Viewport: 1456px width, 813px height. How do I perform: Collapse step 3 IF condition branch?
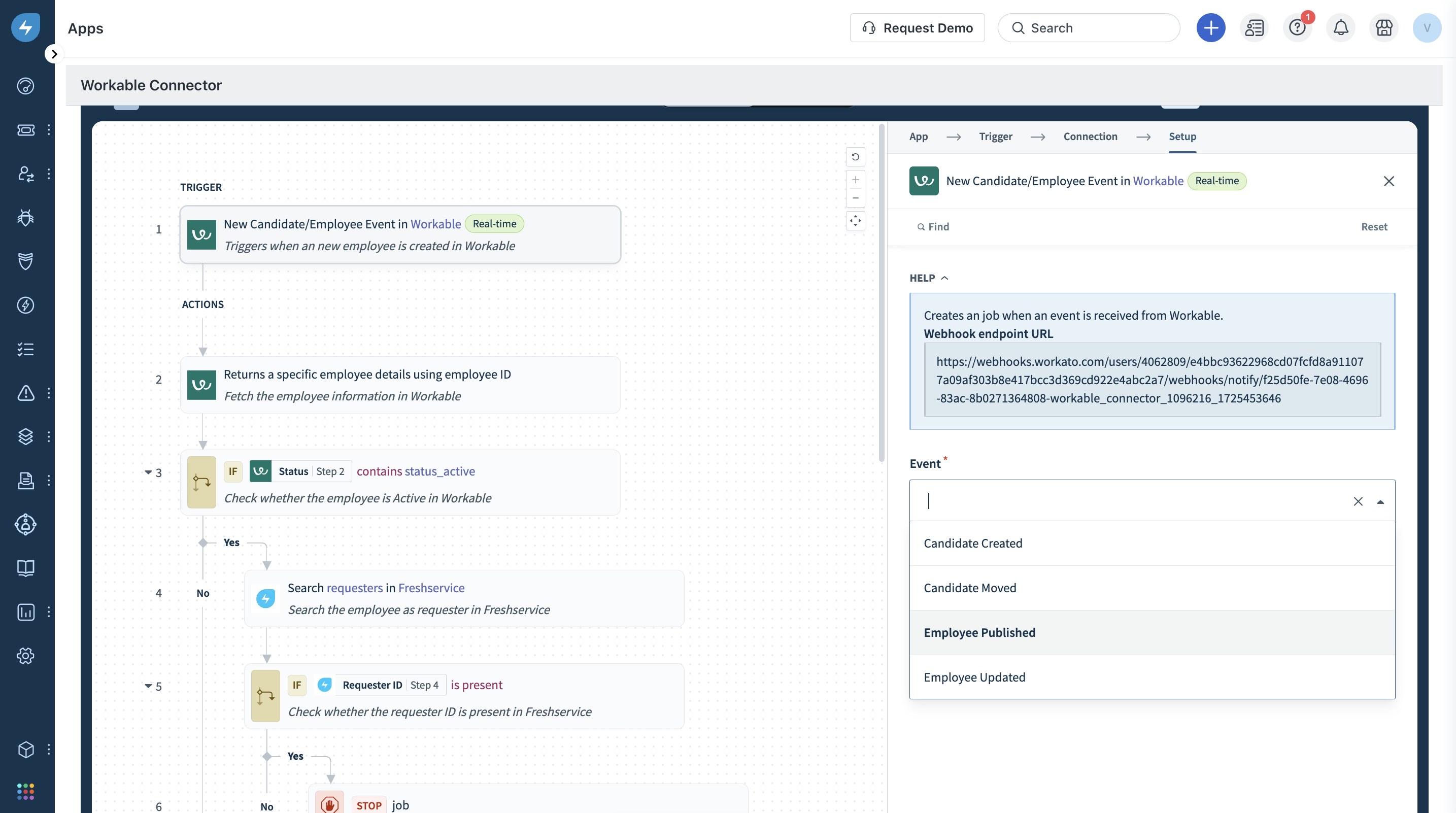pos(148,472)
